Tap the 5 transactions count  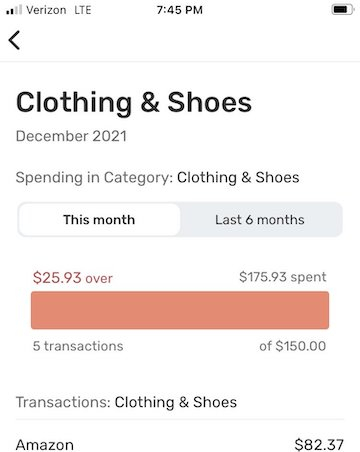pyautogui.click(x=78, y=346)
